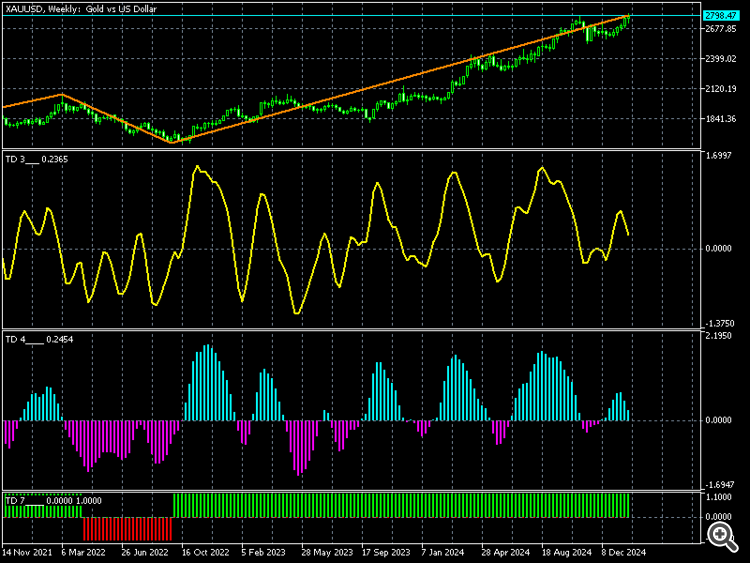The height and width of the screenshot is (563, 750).
Task: Click the 14 Nov 2021 date marker
Action: tap(27, 552)
